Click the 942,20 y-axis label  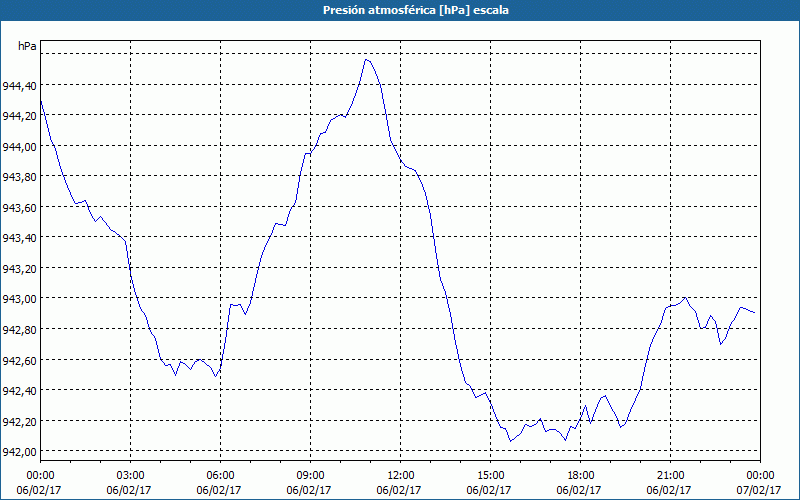tap(19, 421)
